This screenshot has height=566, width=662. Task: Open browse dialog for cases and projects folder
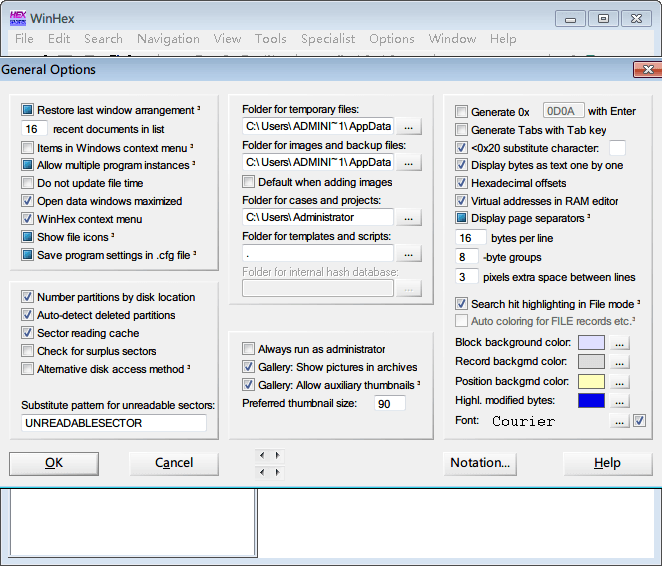[x=409, y=217]
